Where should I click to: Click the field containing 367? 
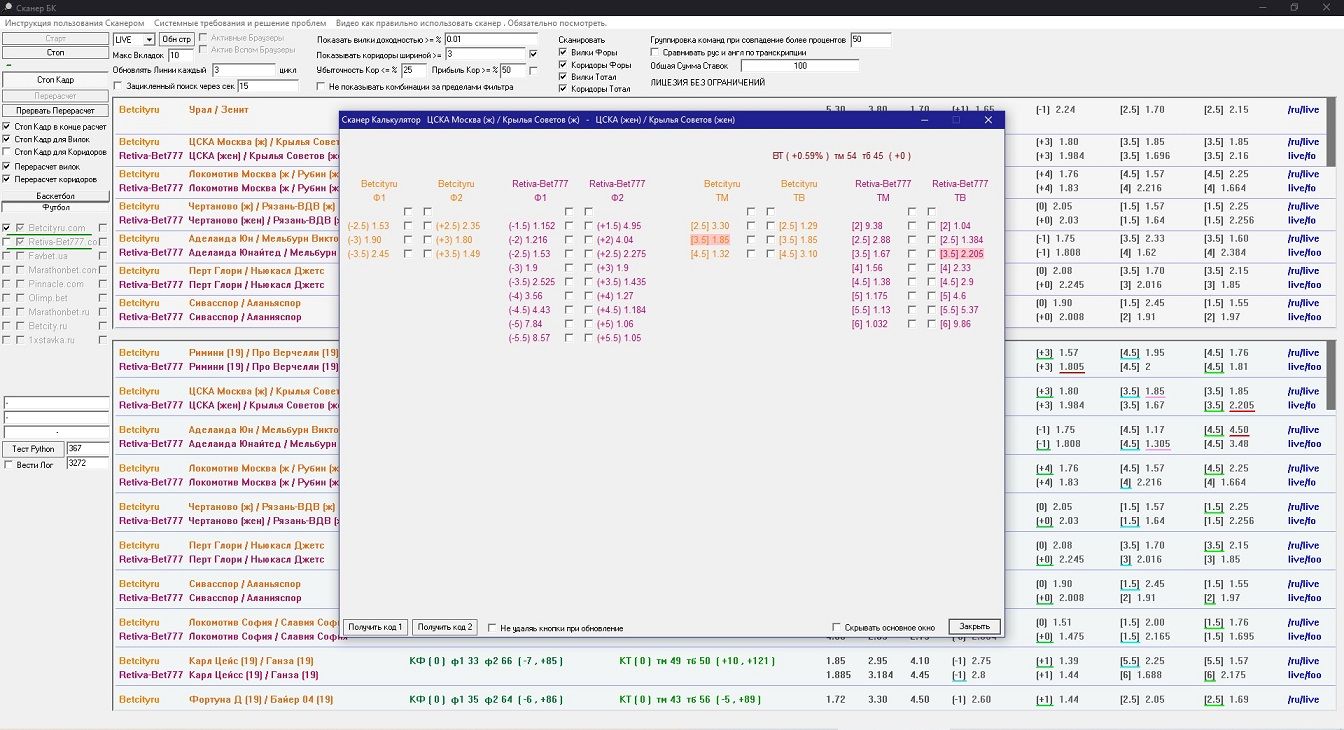(x=87, y=449)
